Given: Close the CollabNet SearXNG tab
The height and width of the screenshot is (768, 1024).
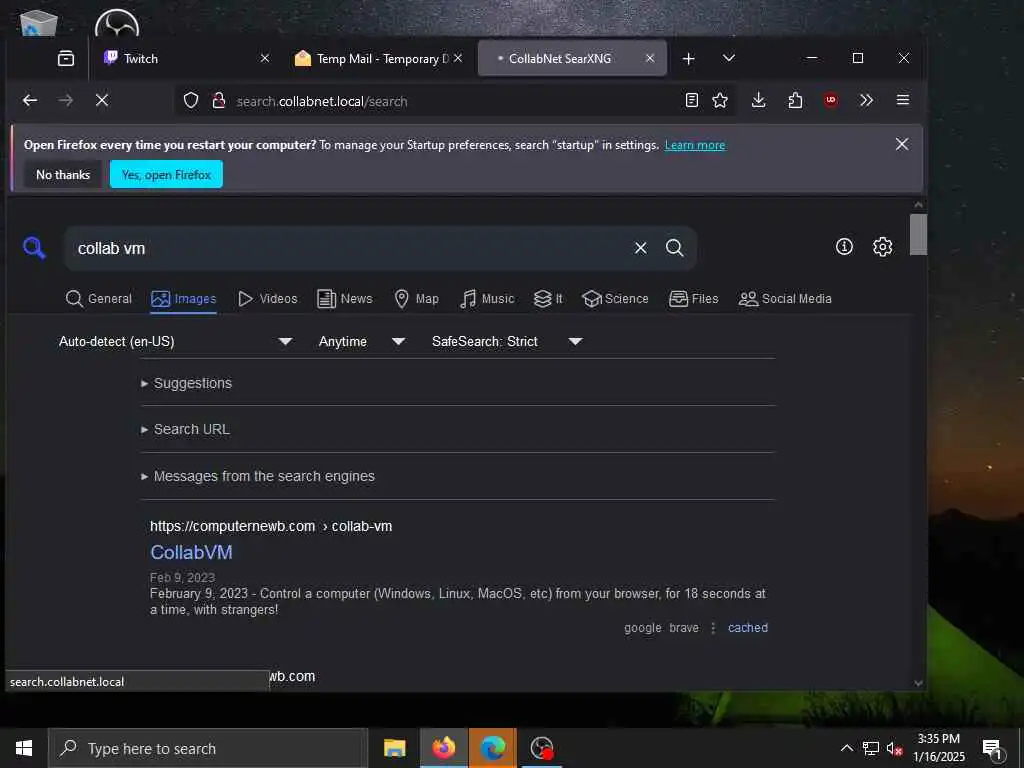Looking at the screenshot, I should click(x=650, y=58).
